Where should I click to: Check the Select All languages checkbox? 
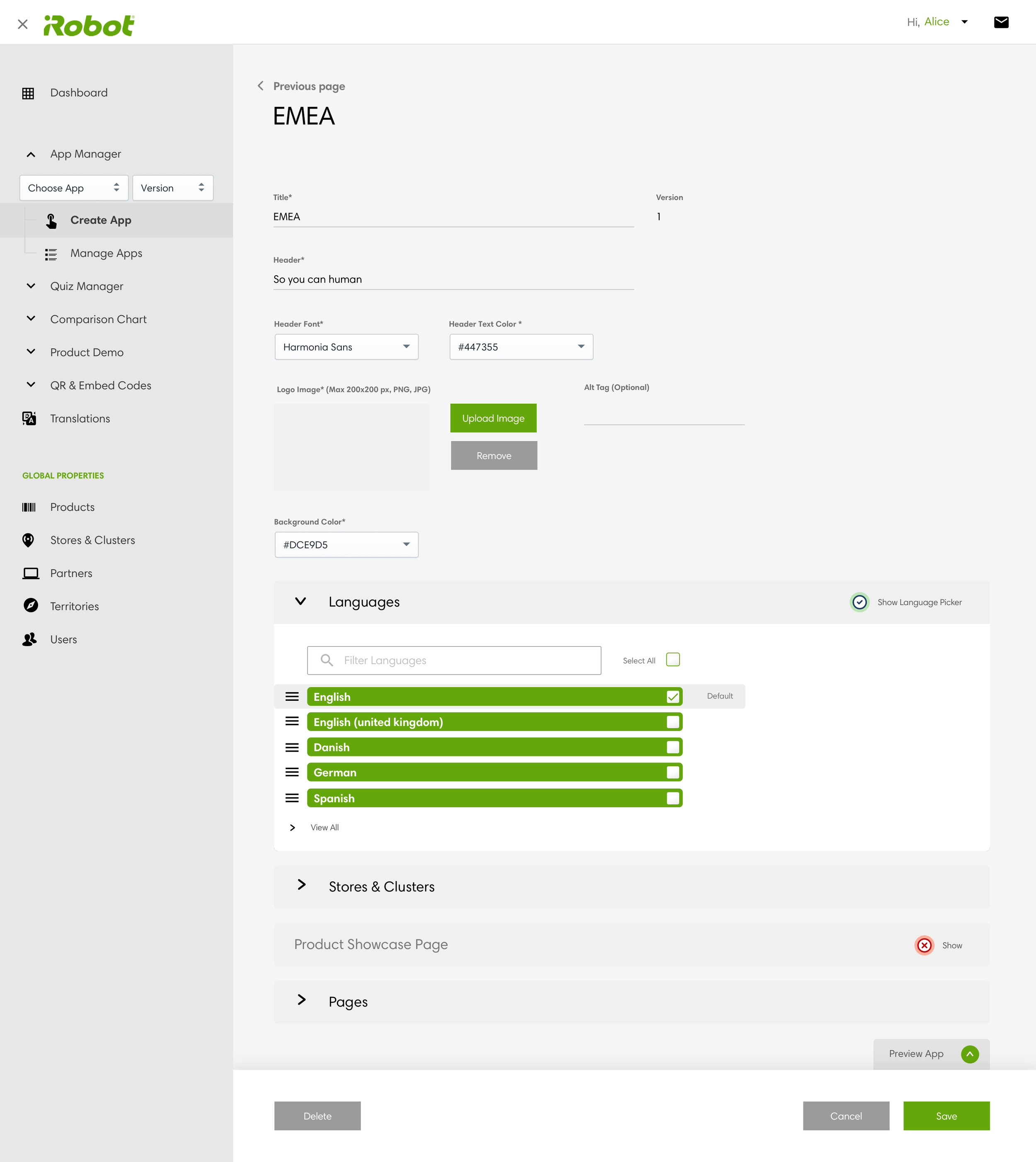click(x=672, y=660)
